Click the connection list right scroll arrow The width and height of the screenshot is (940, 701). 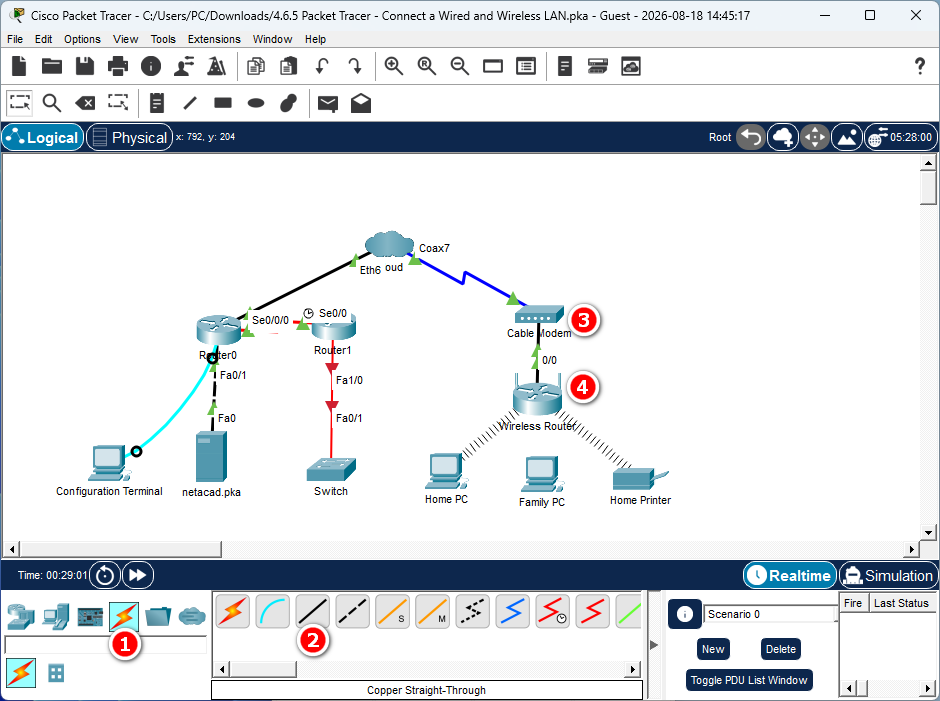633,669
